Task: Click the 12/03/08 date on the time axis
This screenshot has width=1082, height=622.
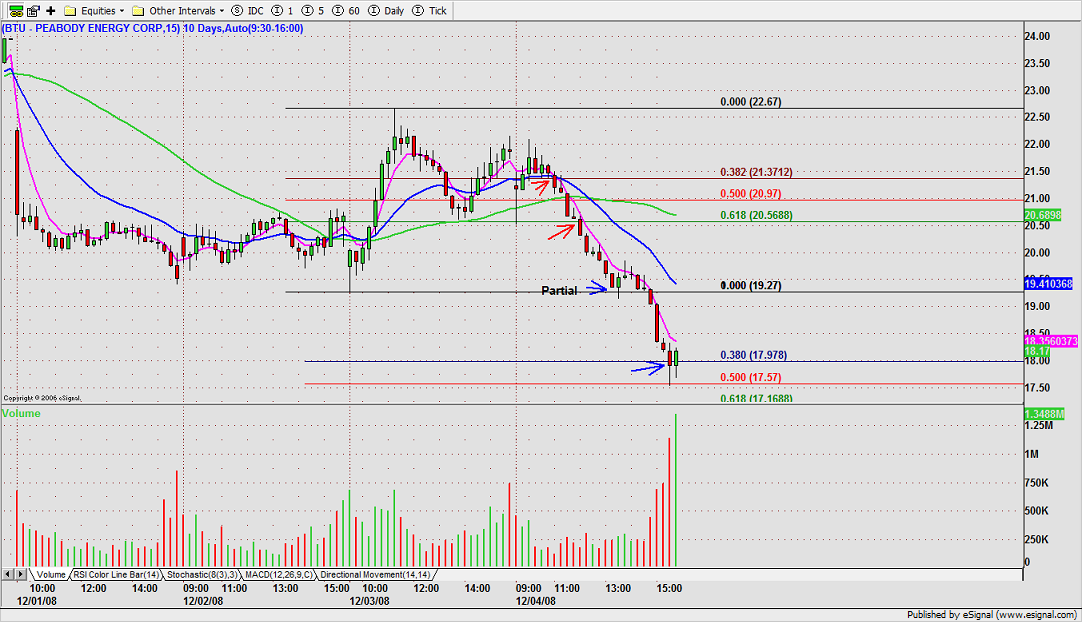Action: [369, 601]
